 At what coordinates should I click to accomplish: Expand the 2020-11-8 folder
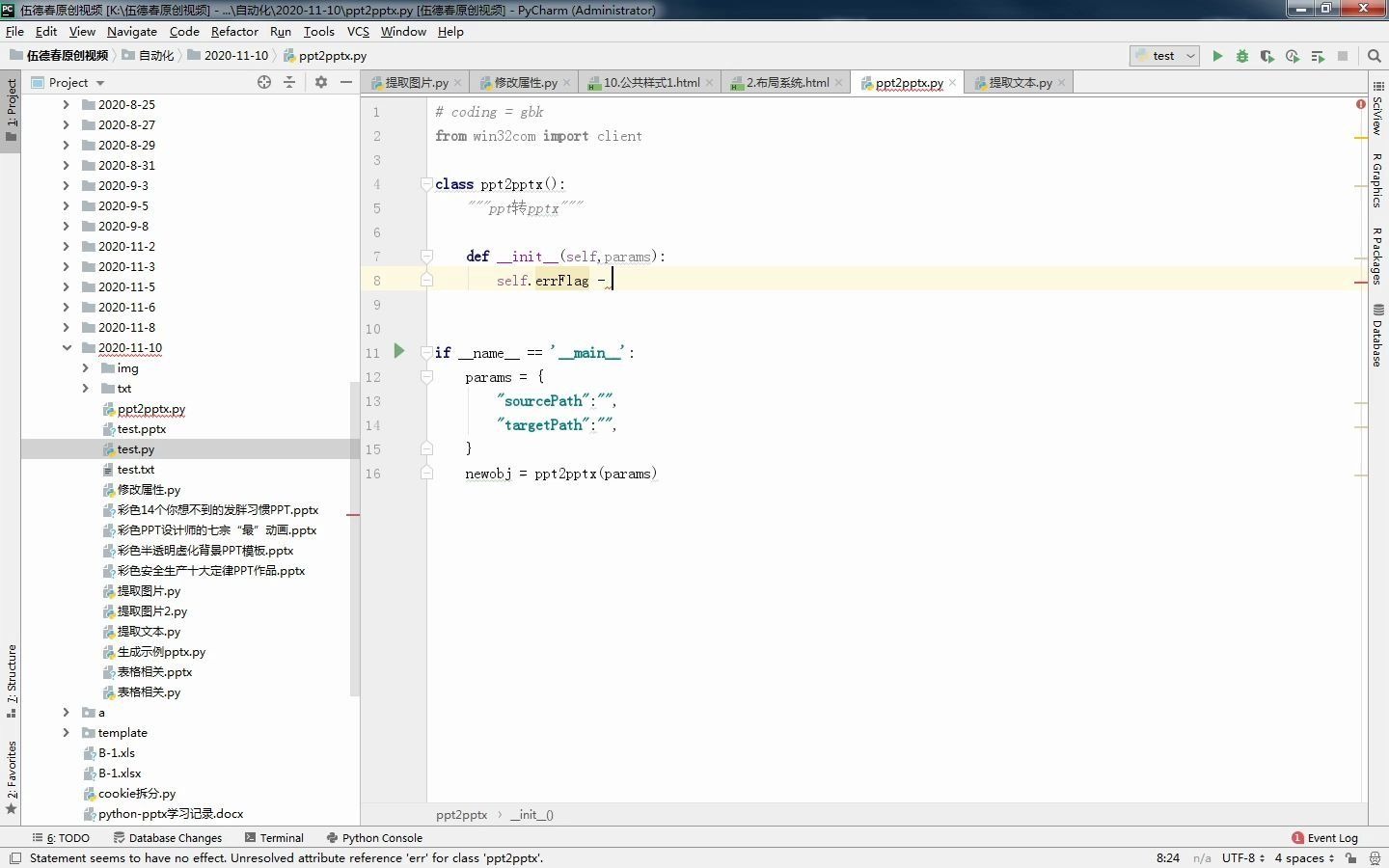(67, 327)
